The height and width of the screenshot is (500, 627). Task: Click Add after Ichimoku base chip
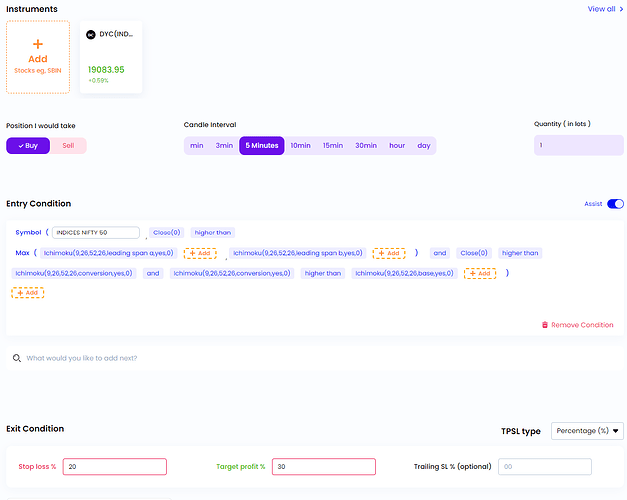[x=480, y=274]
